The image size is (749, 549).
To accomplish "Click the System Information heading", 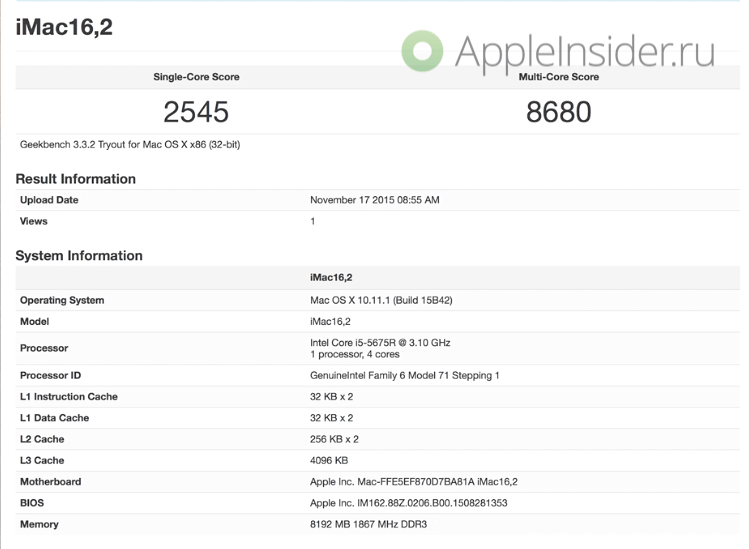I will (79, 256).
